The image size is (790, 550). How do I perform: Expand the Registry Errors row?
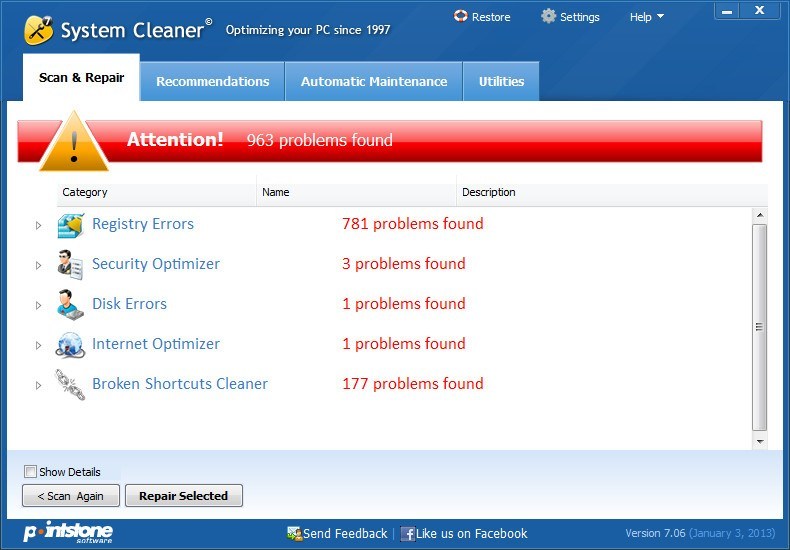coord(38,225)
